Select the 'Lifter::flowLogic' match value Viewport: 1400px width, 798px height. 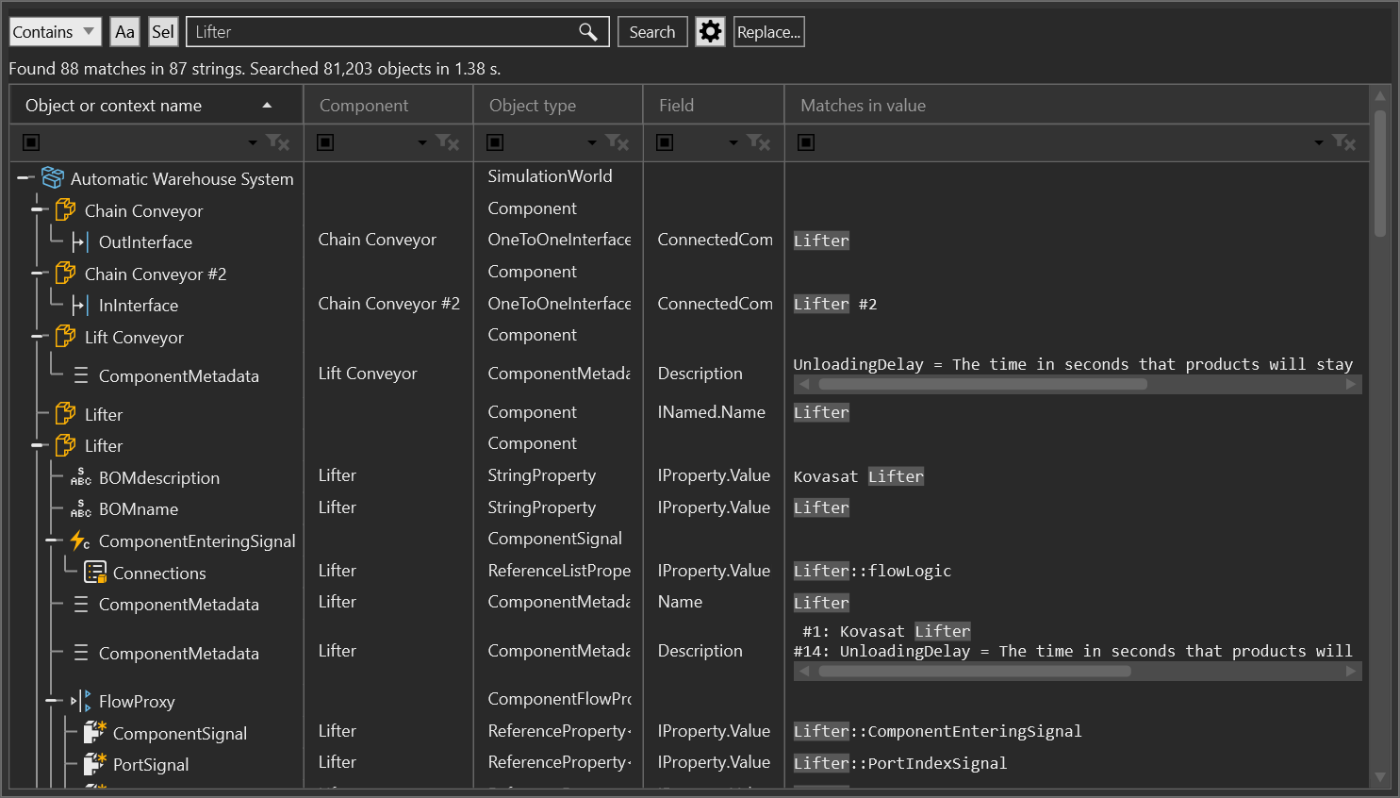pyautogui.click(x=872, y=571)
